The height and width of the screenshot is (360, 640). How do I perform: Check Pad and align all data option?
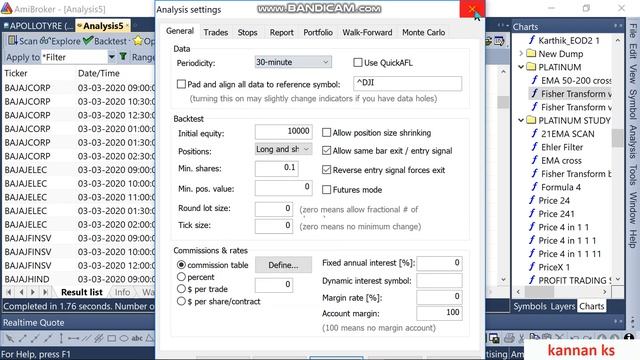click(181, 84)
